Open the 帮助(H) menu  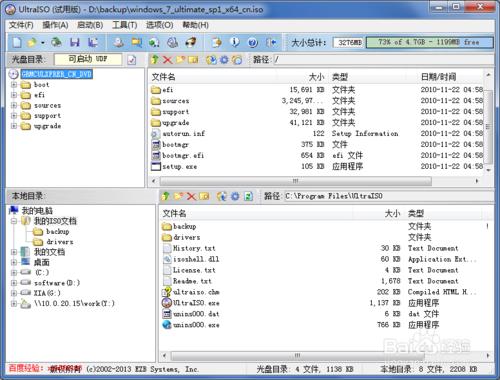[195, 25]
